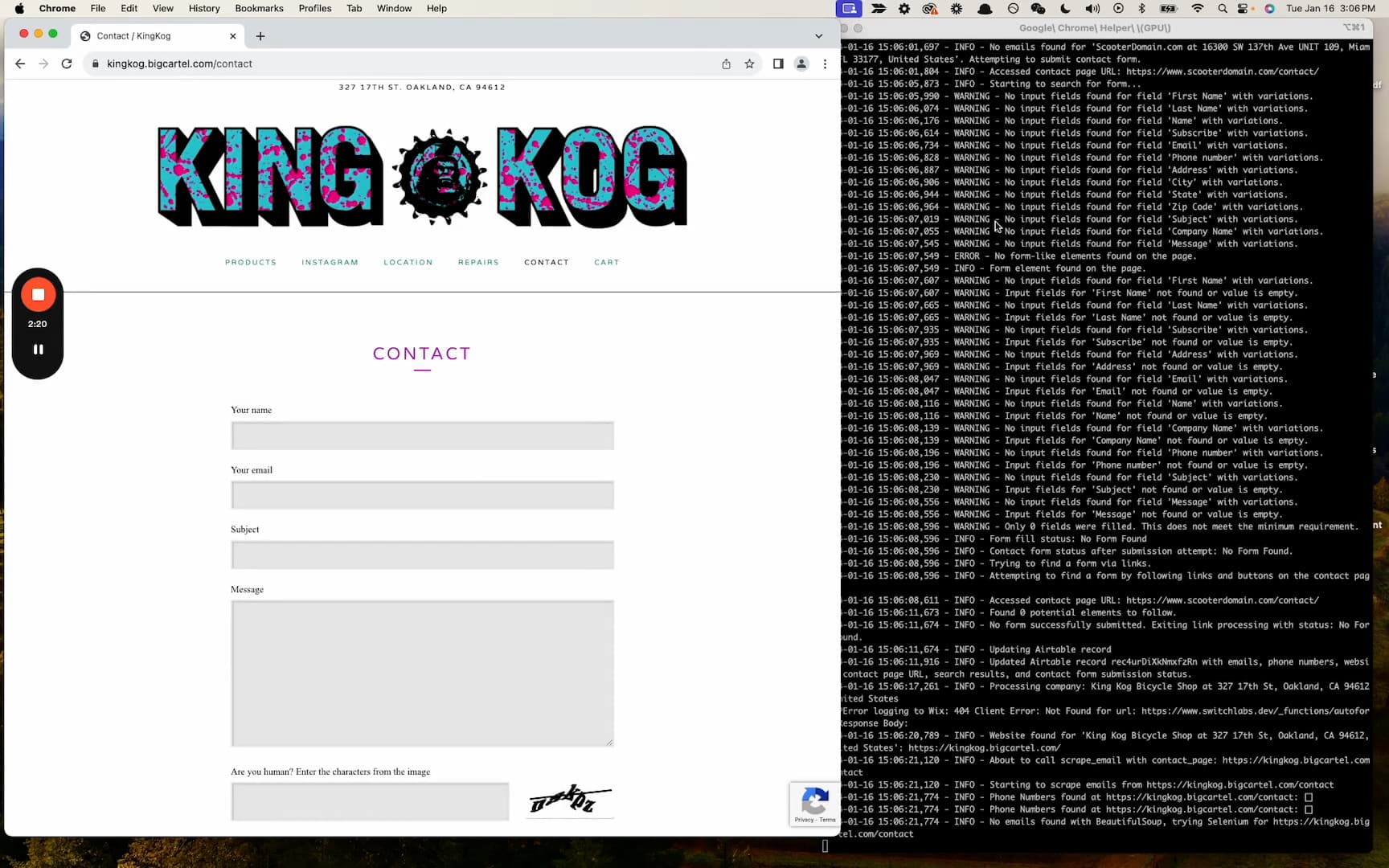Viewport: 1389px width, 868px height.
Task: Close the Contact / KingKog tab
Action: (x=233, y=36)
